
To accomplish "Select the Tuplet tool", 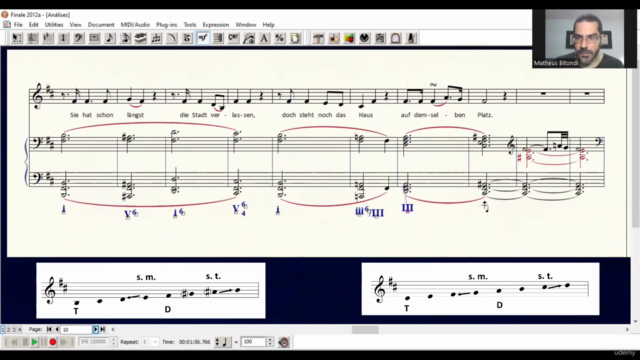I will (x=156, y=38).
